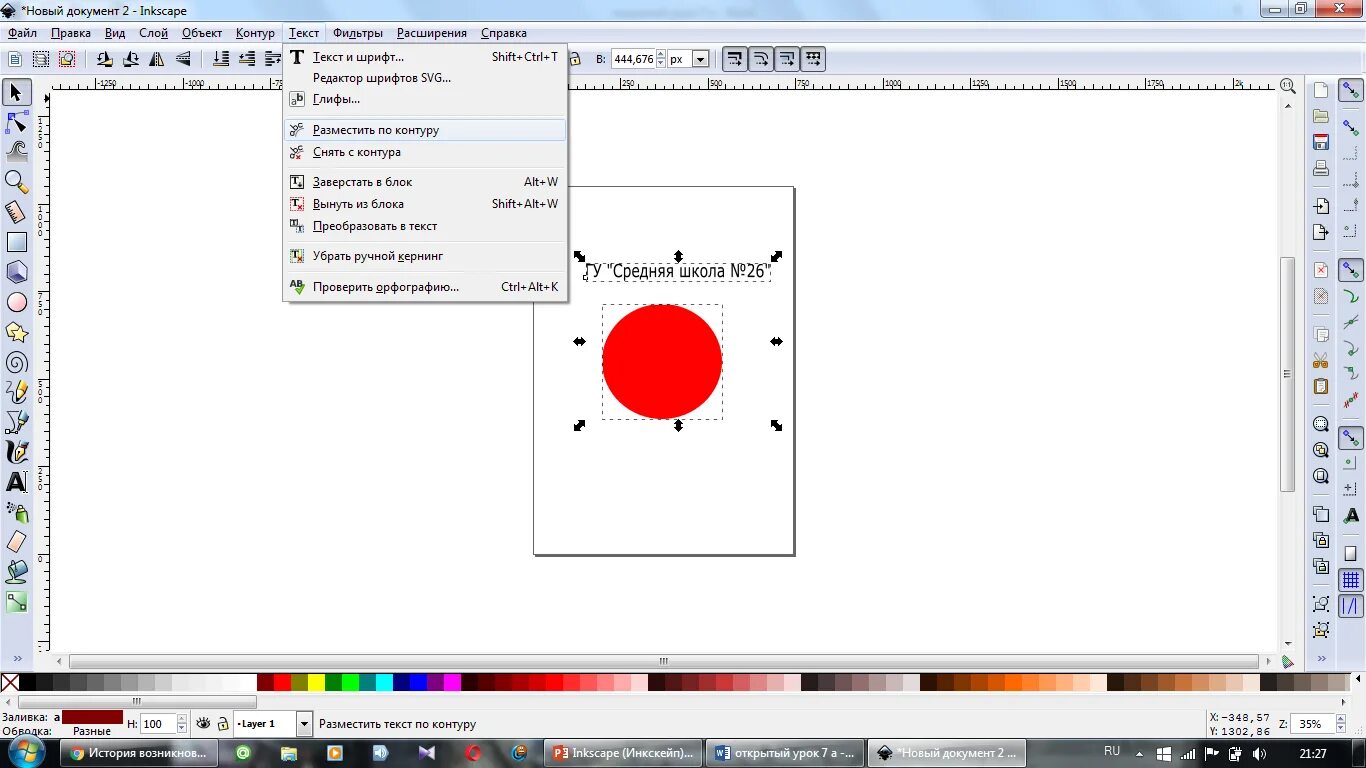
Task: Open Windows Start button
Action: 25,753
